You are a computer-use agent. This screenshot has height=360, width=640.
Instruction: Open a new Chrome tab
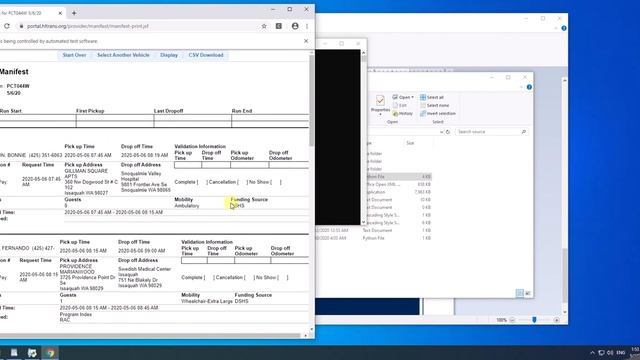(x=74, y=13)
